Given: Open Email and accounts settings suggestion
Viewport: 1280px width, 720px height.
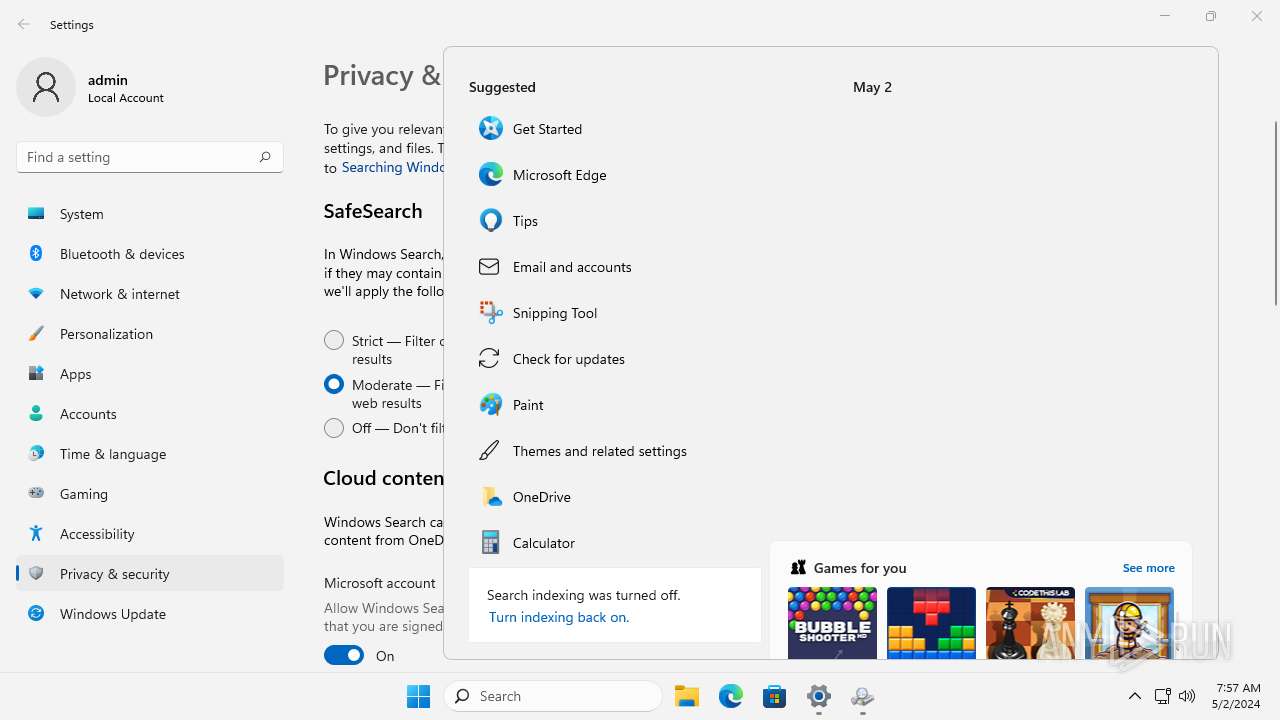Looking at the screenshot, I should (x=614, y=267).
